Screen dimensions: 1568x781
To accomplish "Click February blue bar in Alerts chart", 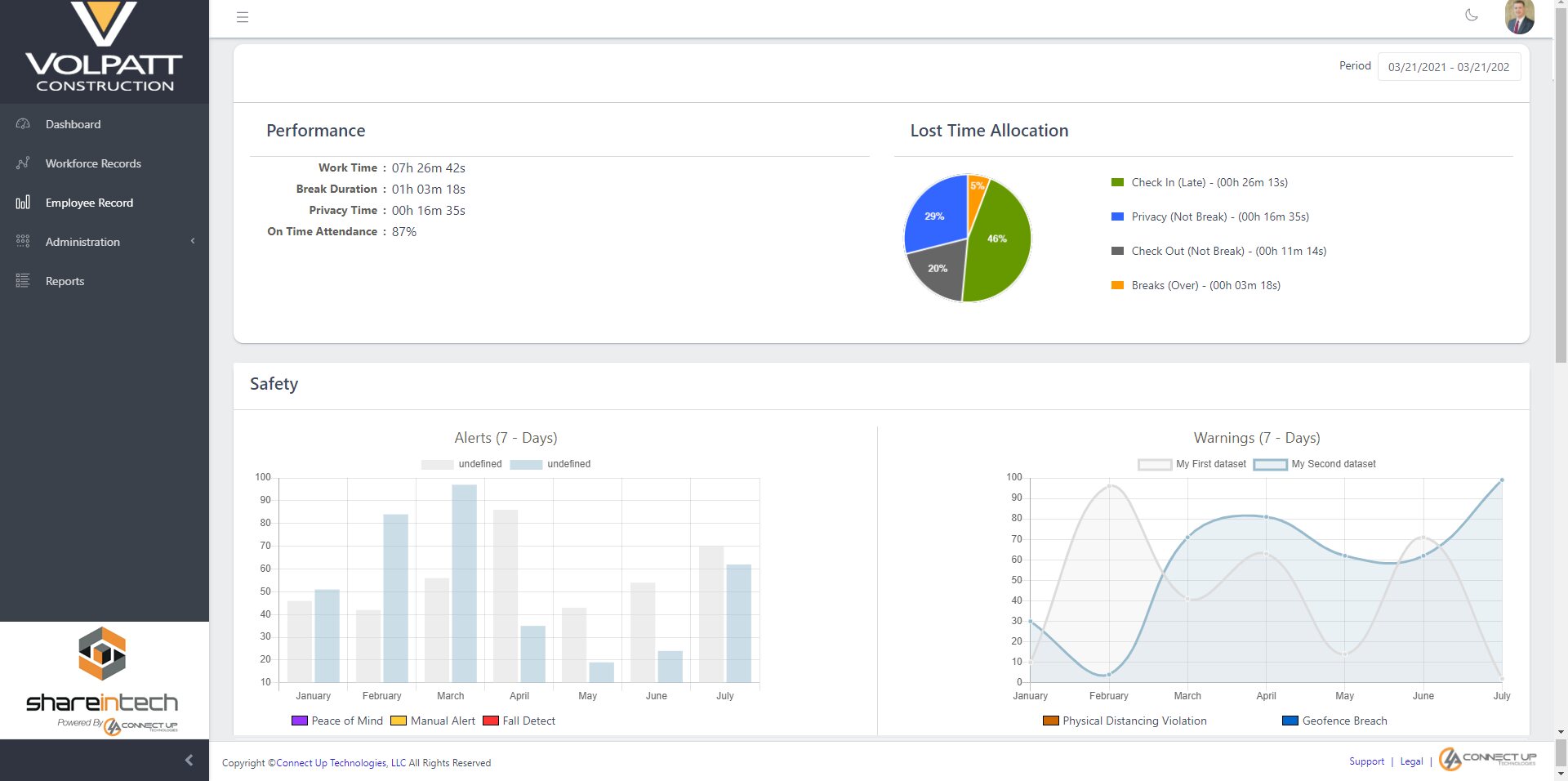I will coord(396,598).
